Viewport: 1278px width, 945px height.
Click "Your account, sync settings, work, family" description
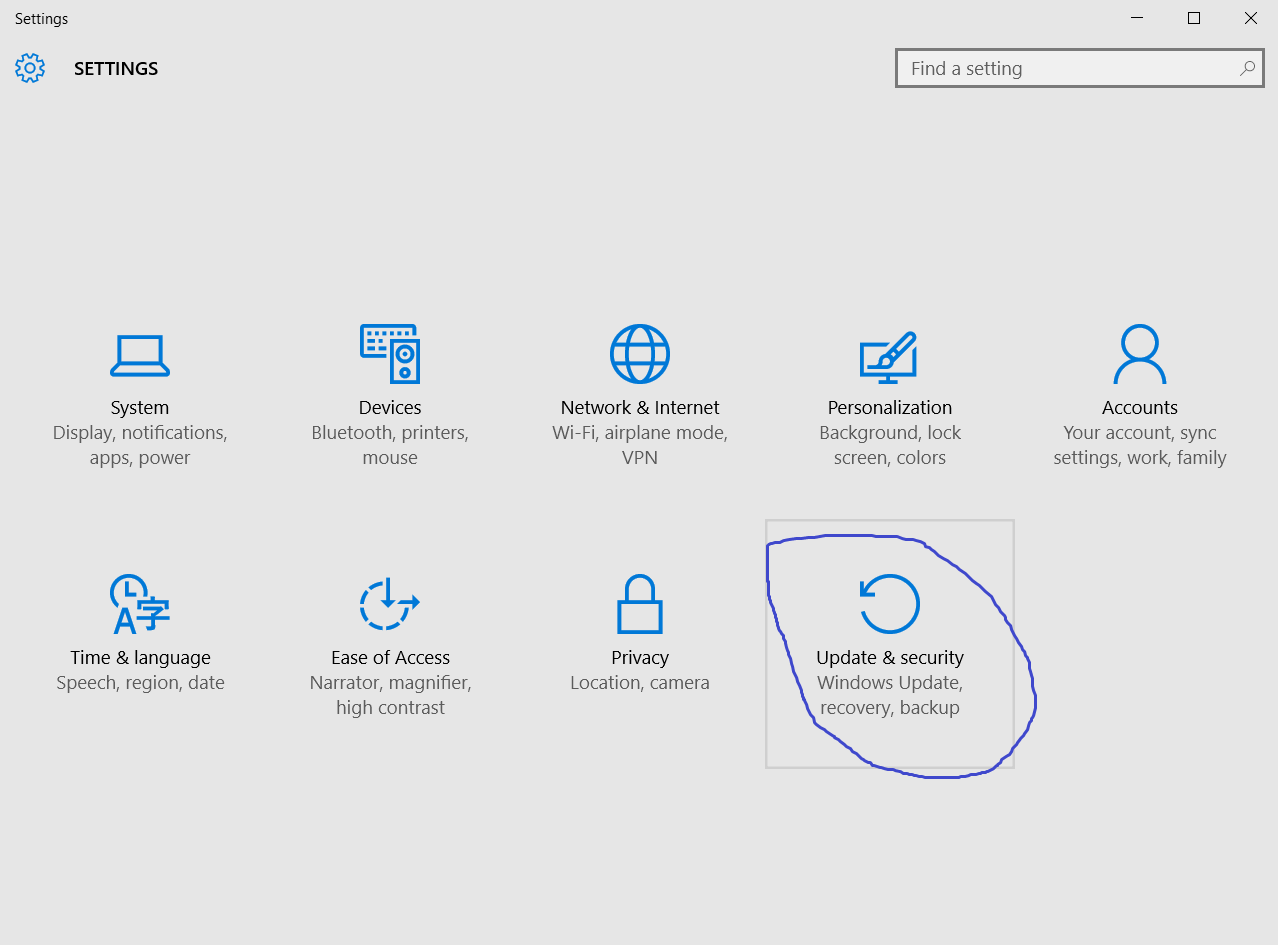pos(1140,445)
